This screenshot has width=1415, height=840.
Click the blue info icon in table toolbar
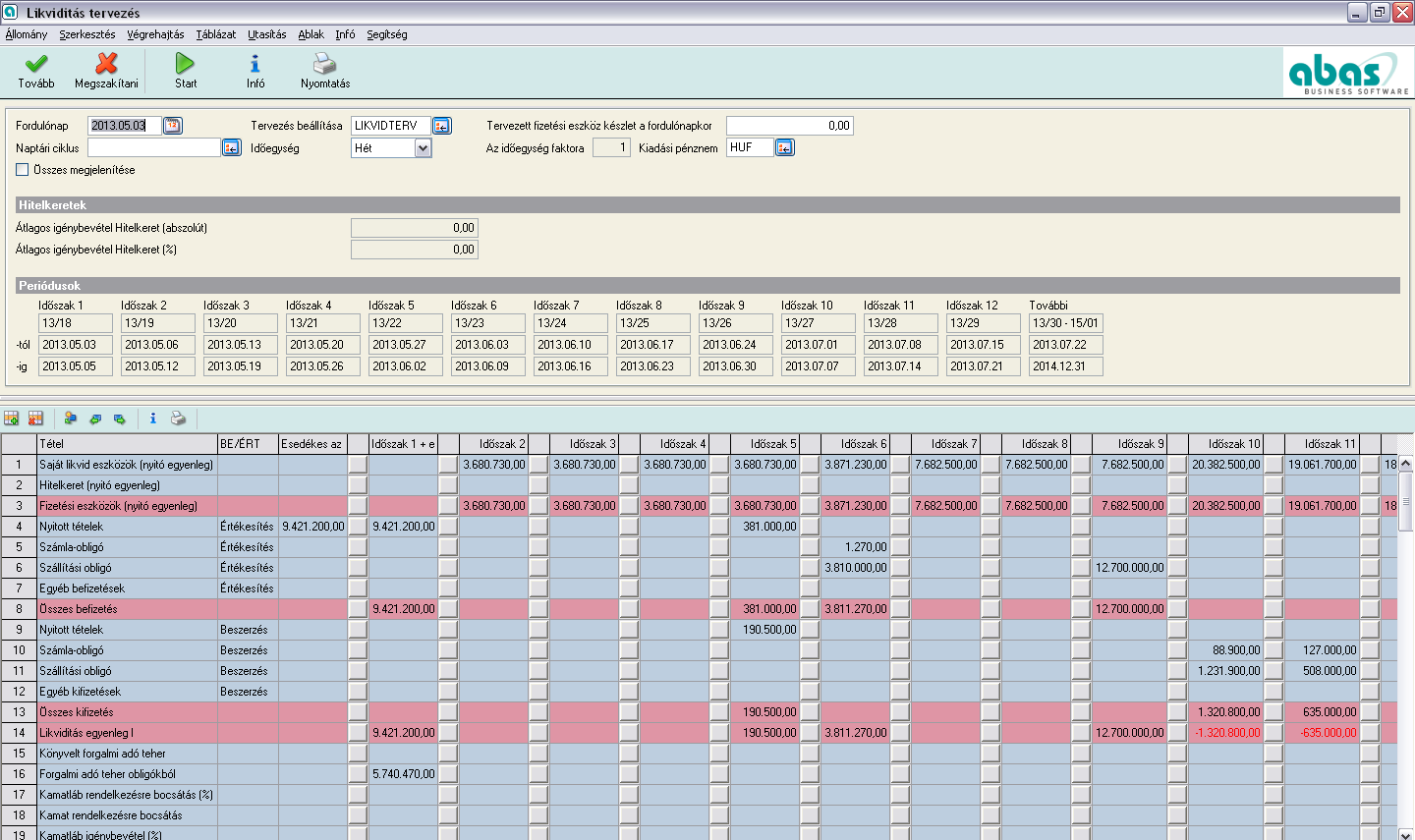click(153, 419)
